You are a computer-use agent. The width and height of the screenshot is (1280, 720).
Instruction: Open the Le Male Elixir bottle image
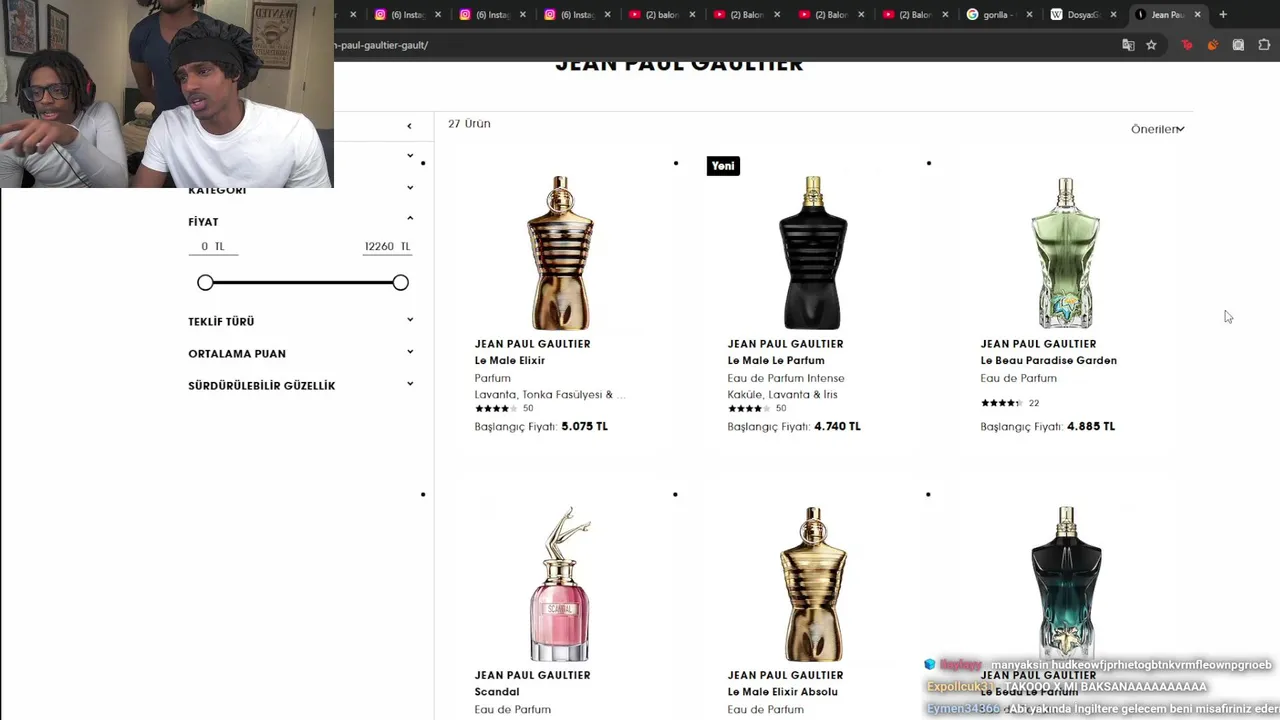[x=560, y=253]
